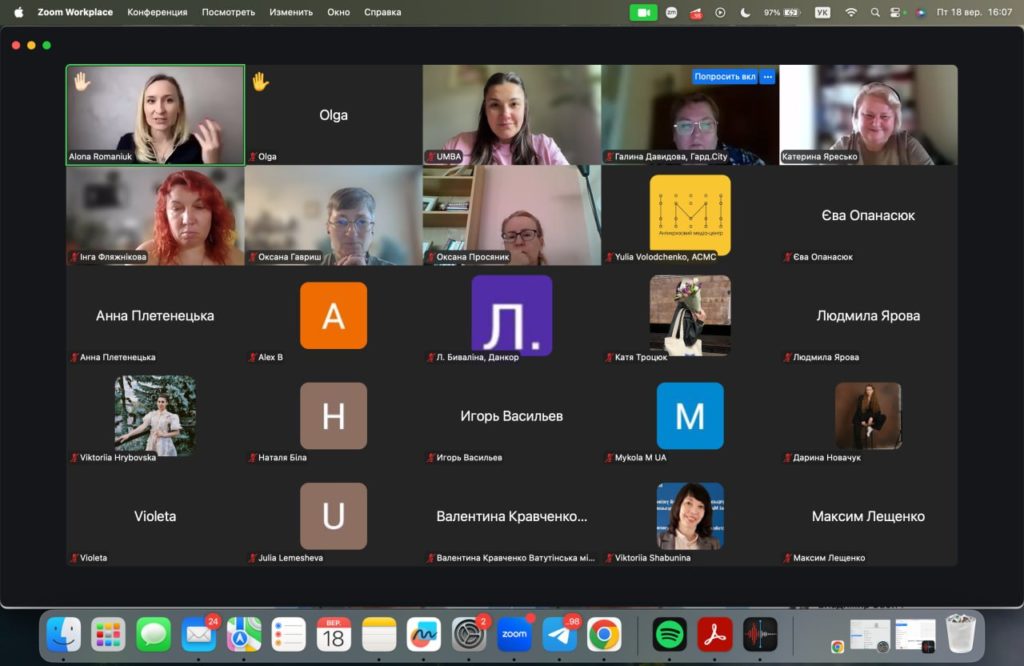Click the Попросить вкл button

(x=725, y=77)
